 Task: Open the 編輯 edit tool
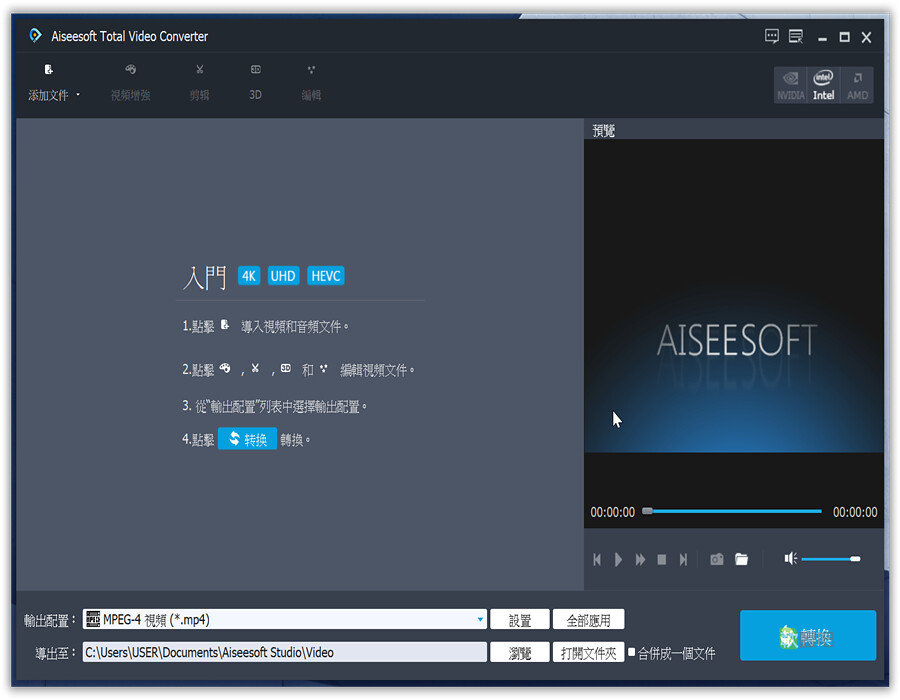311,83
